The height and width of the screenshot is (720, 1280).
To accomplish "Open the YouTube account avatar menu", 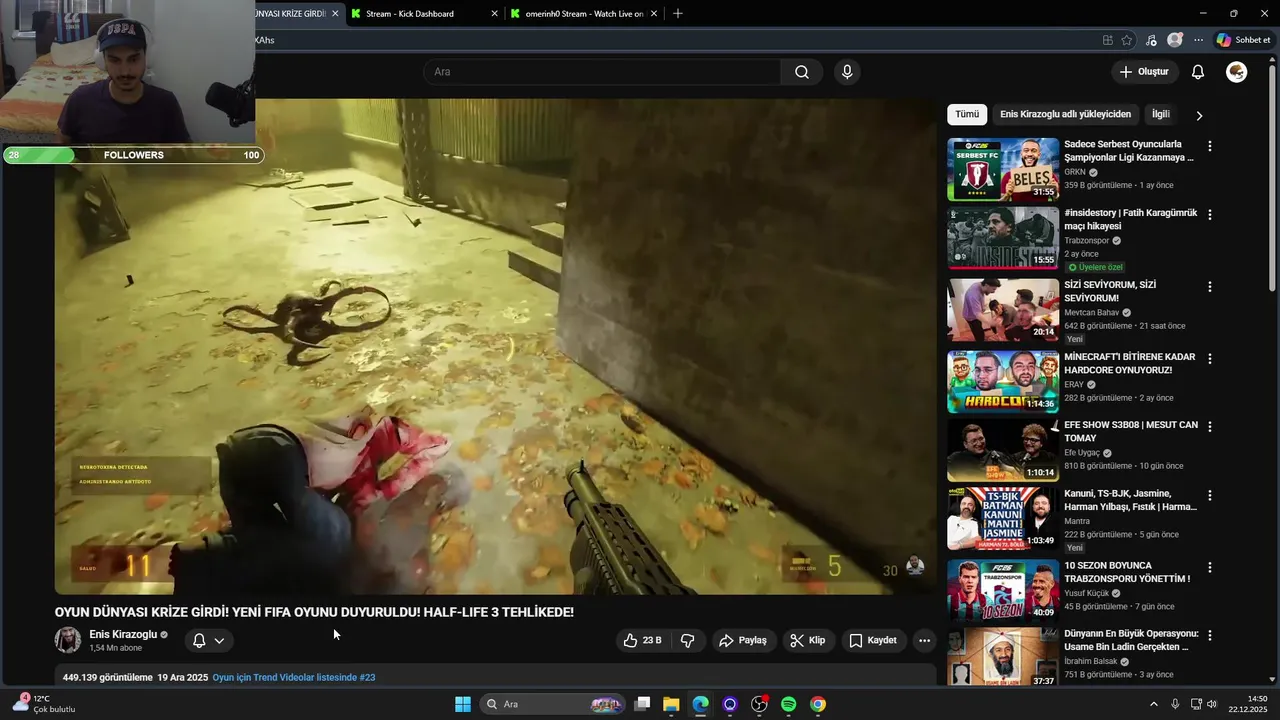I will [x=1237, y=72].
